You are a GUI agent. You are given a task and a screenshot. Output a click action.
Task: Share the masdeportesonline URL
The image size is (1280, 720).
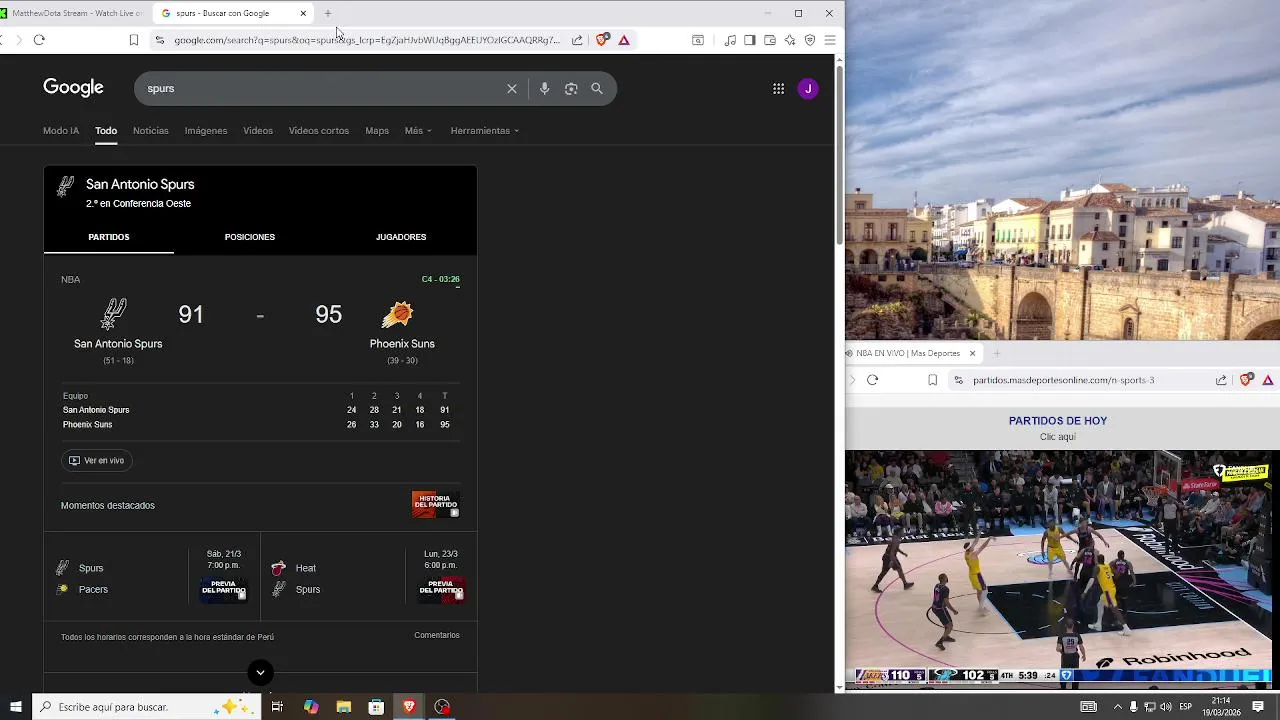click(x=1221, y=380)
